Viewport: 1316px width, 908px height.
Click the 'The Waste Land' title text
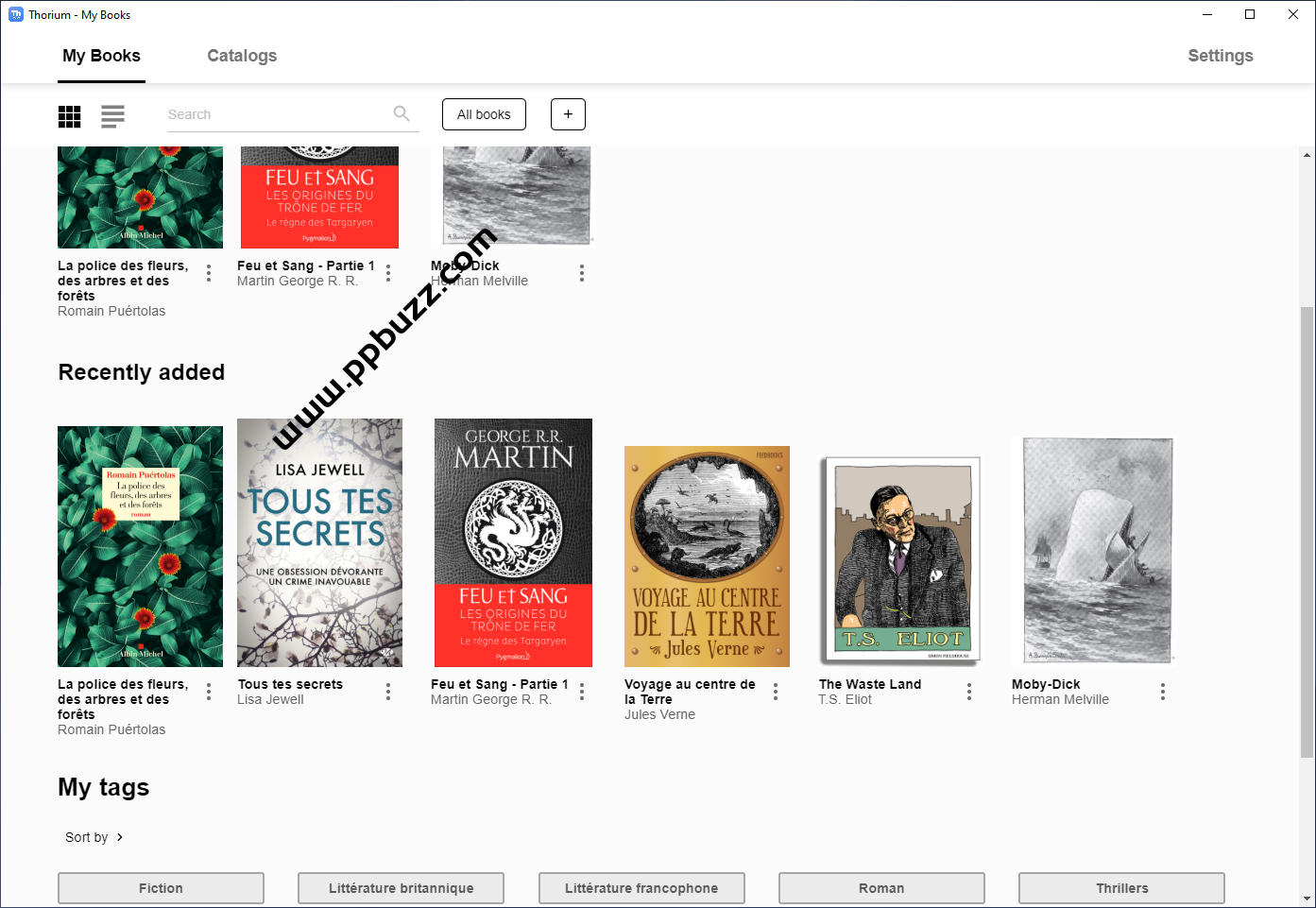click(869, 684)
